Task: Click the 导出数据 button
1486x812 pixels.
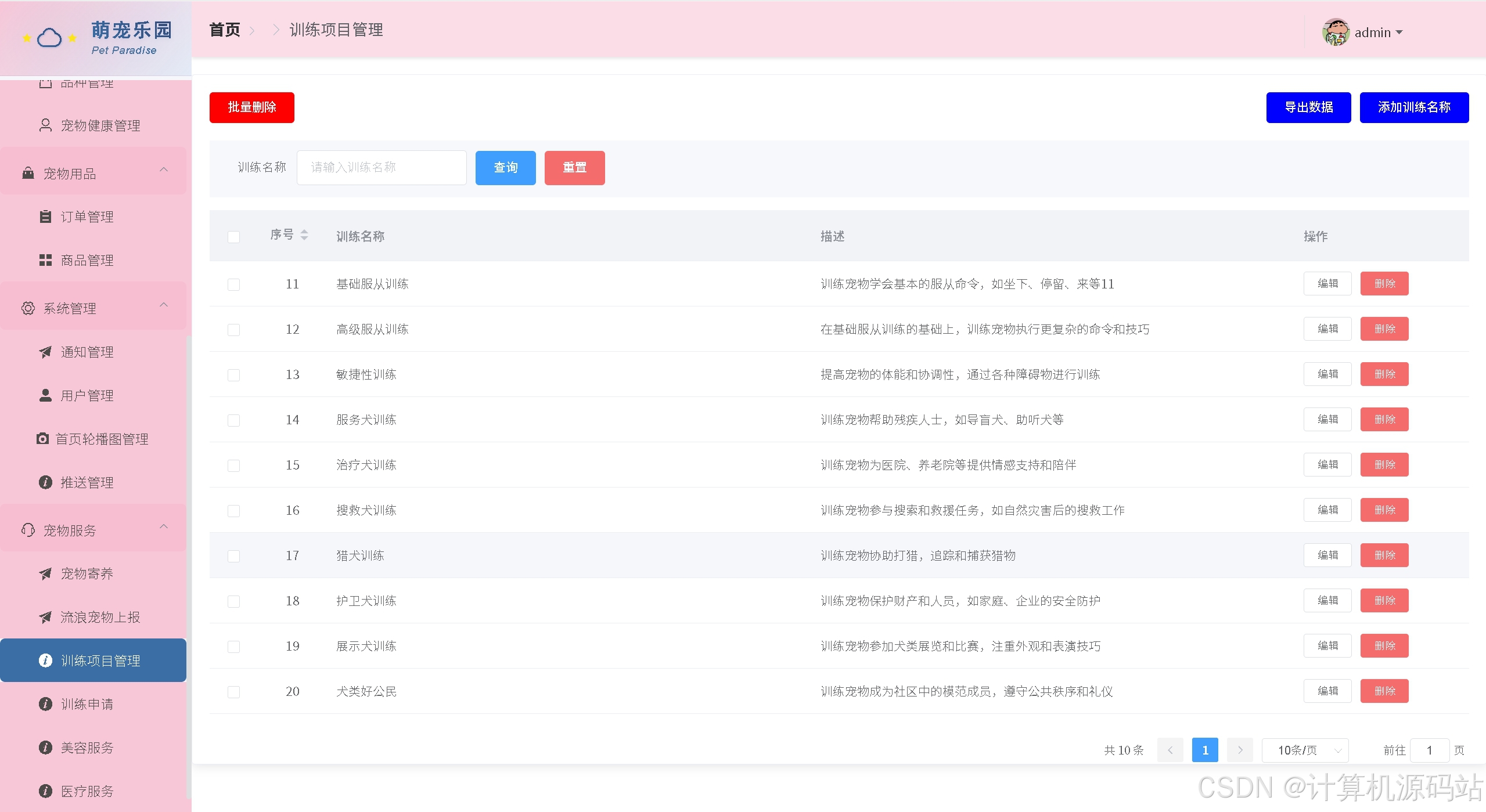Action: click(1308, 107)
